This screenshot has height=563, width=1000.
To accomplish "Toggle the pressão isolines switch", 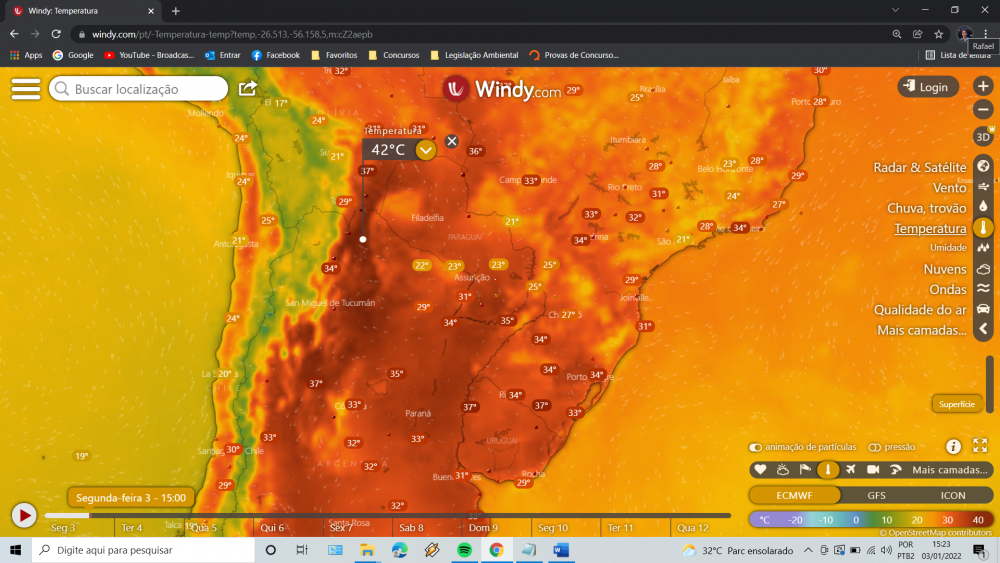I will [874, 447].
